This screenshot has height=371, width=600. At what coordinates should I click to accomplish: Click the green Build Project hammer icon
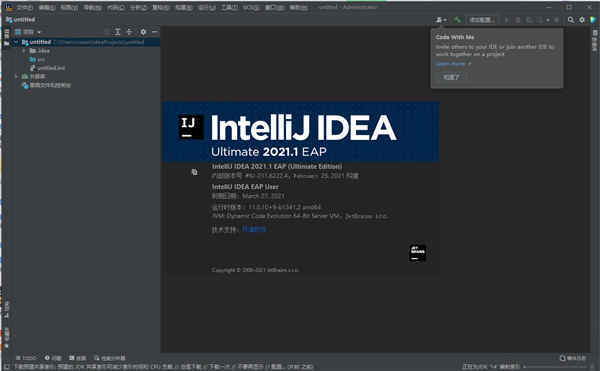click(x=457, y=20)
